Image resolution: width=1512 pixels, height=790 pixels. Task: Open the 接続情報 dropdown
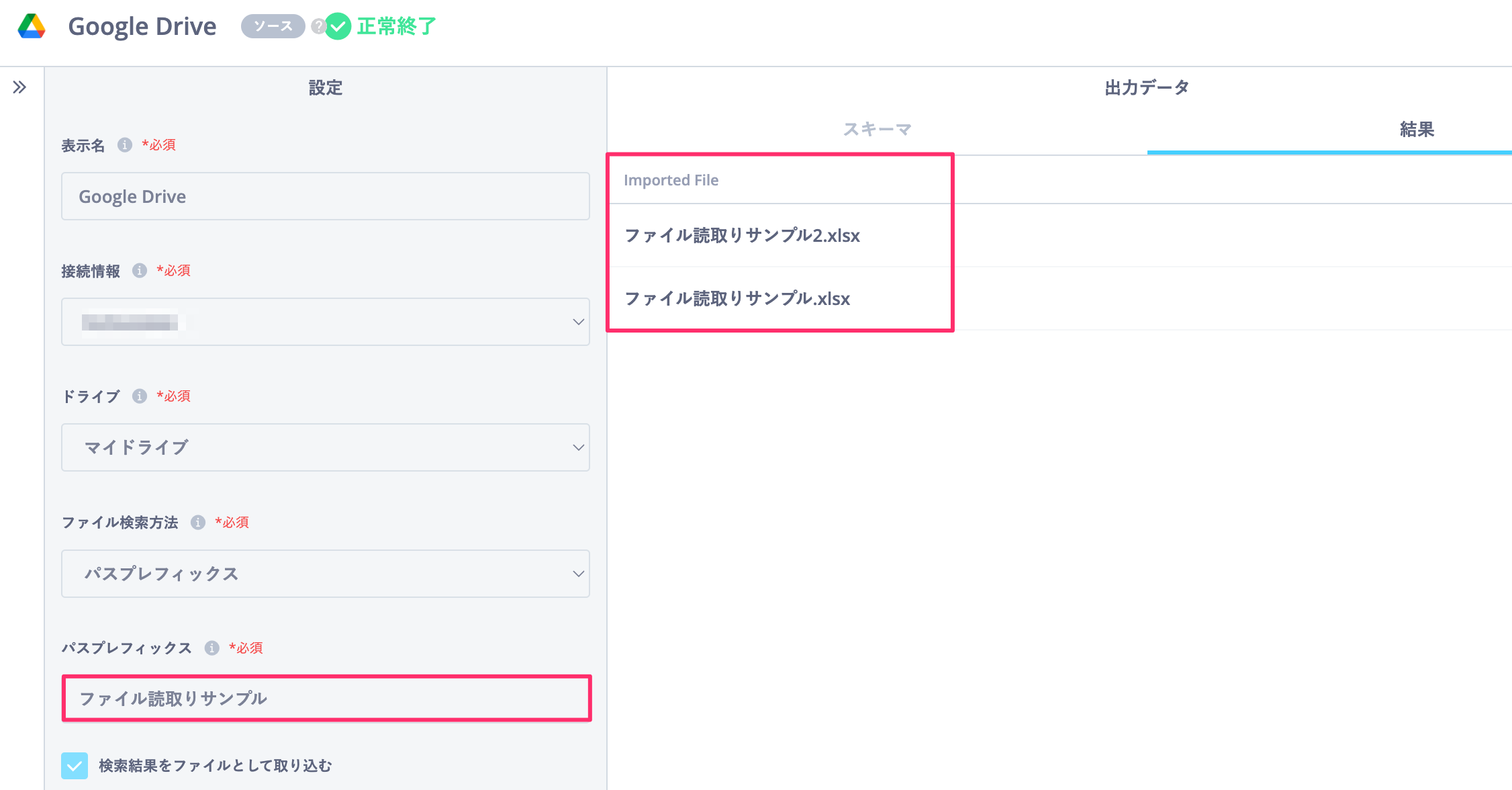[326, 322]
